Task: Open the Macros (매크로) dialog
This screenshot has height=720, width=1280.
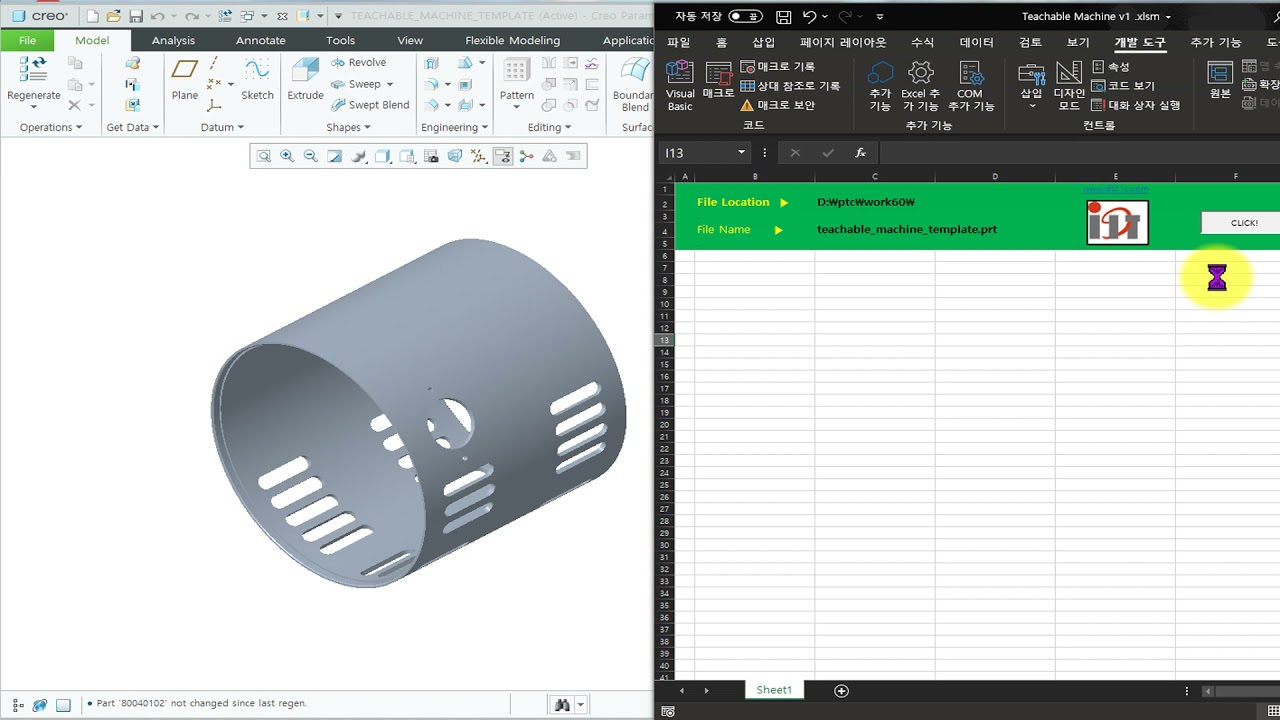Action: coord(718,80)
